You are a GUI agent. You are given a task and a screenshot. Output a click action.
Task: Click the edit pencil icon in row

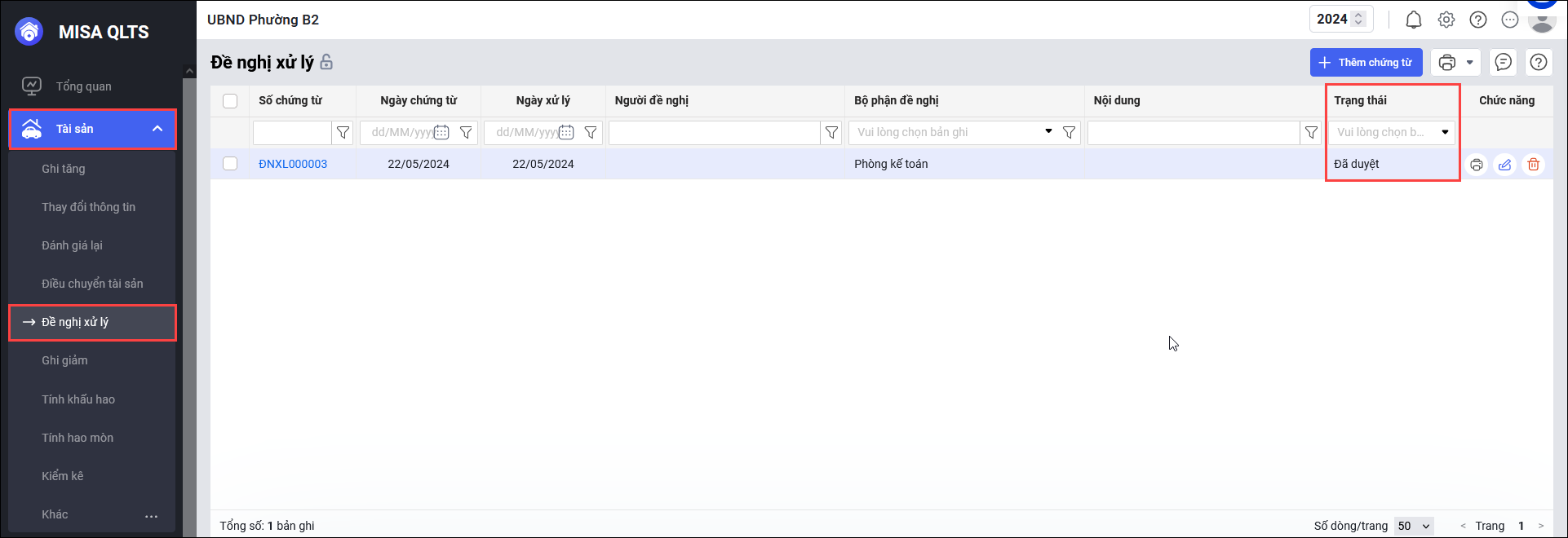[x=1504, y=165]
